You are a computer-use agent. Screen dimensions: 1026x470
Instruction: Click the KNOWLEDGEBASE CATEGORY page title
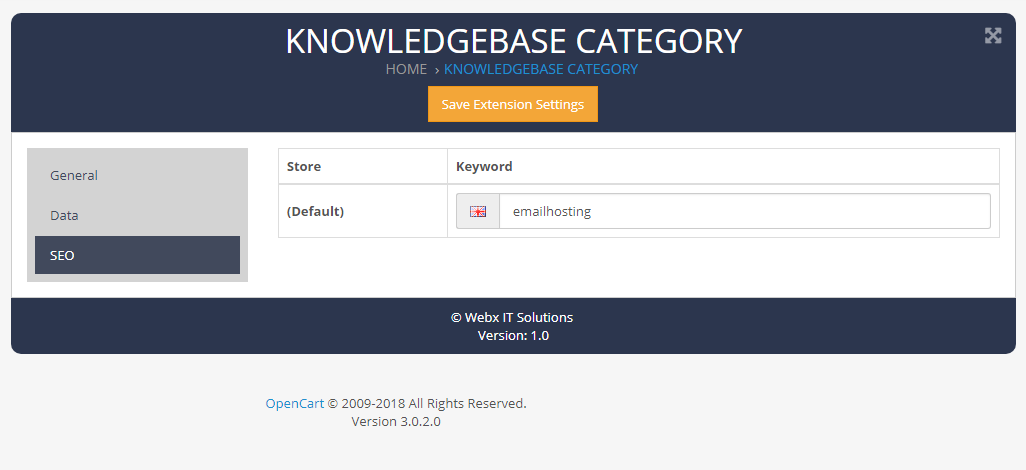514,41
